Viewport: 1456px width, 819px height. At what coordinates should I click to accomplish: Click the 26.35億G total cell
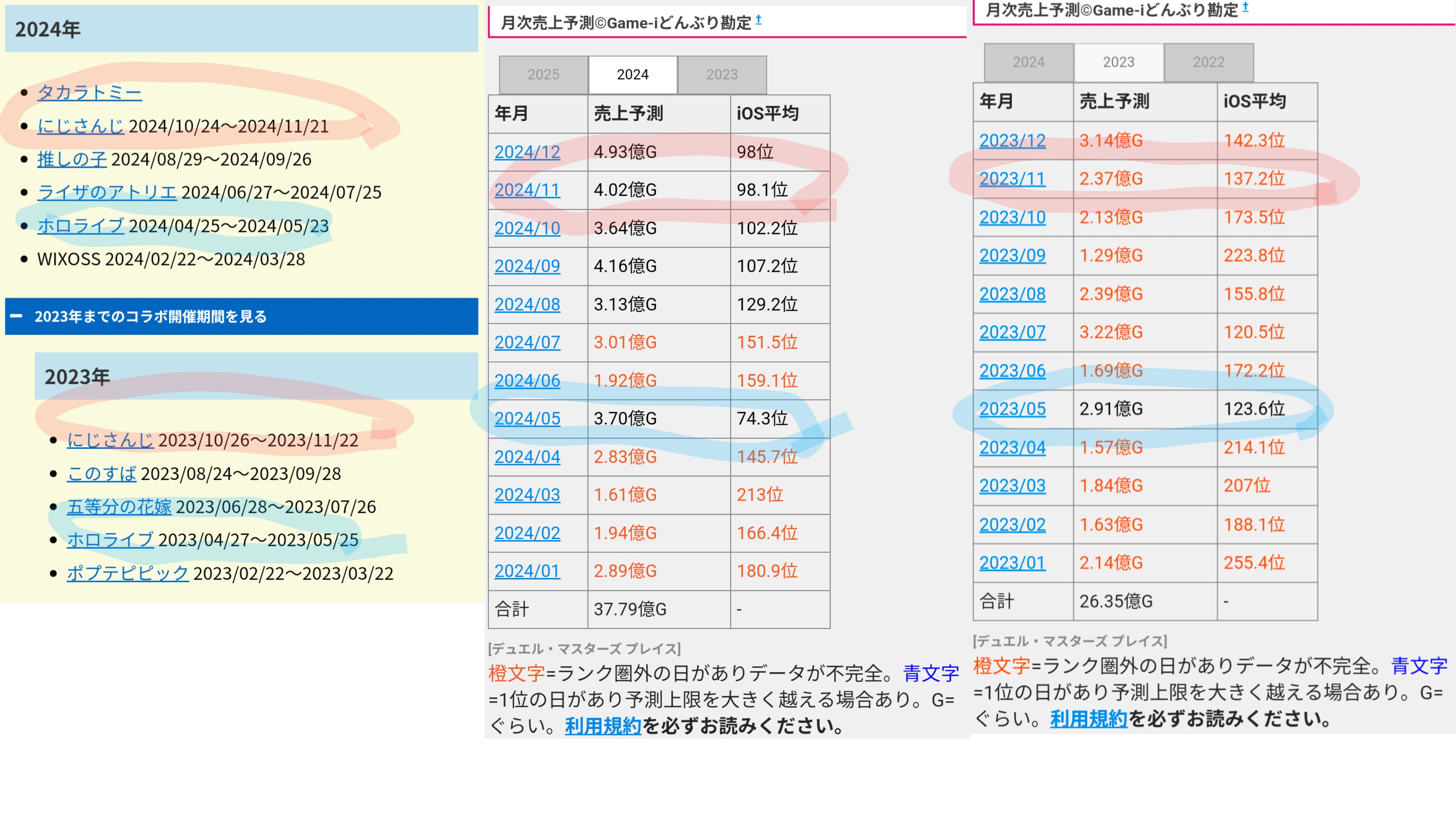pos(1145,601)
